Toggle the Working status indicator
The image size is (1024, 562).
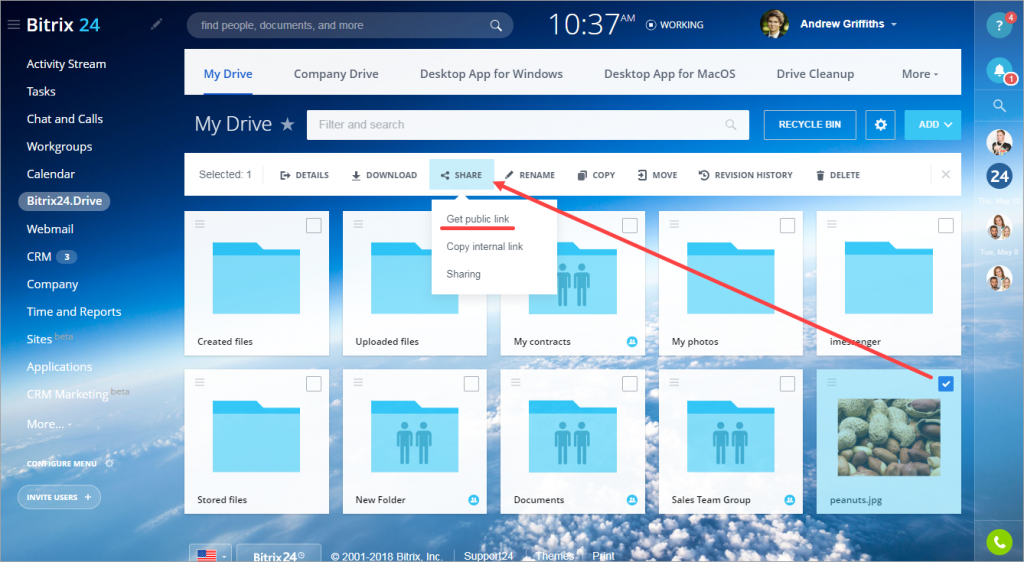click(x=675, y=25)
